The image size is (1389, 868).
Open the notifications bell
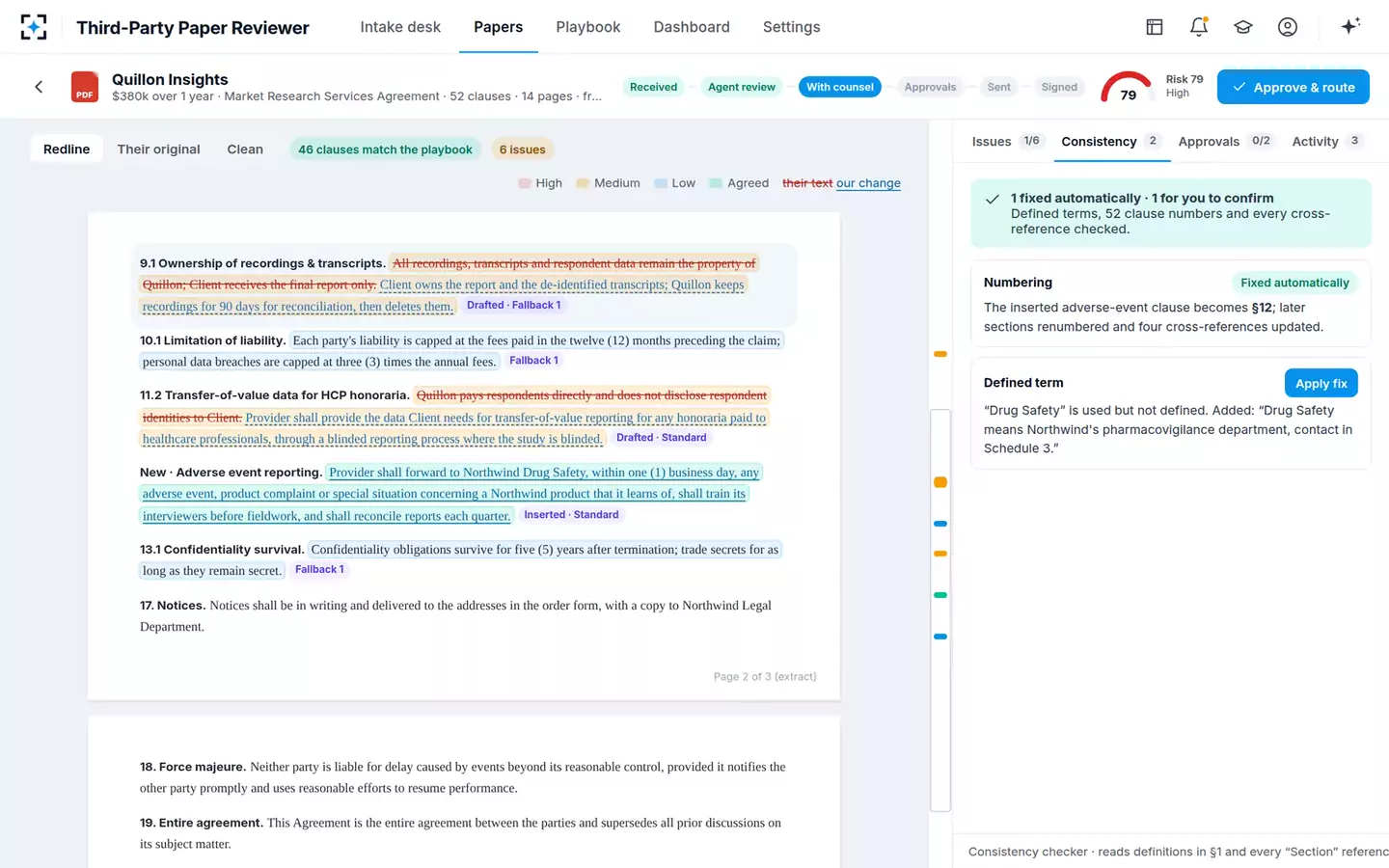(1199, 27)
